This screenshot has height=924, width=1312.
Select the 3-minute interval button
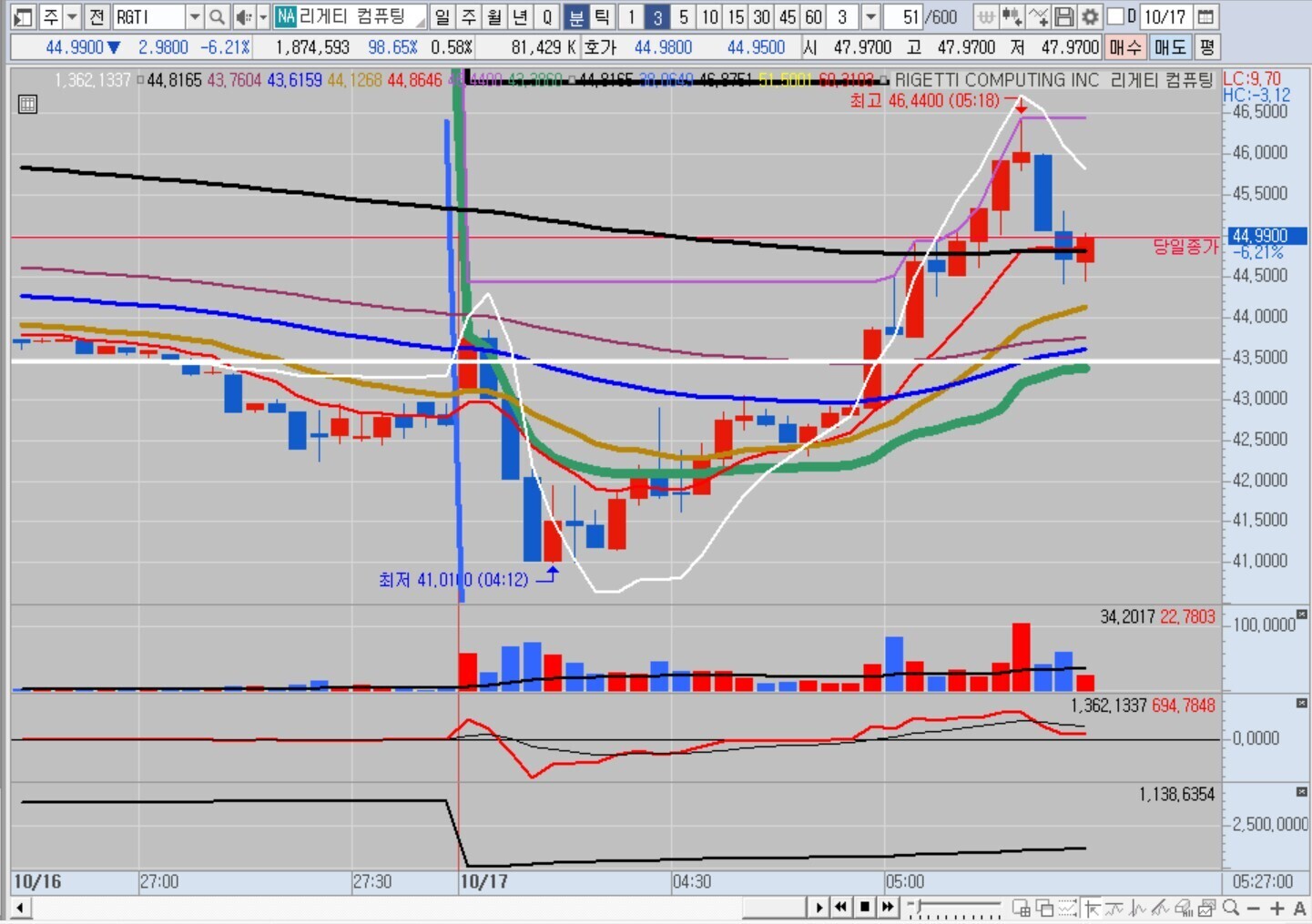(x=657, y=16)
